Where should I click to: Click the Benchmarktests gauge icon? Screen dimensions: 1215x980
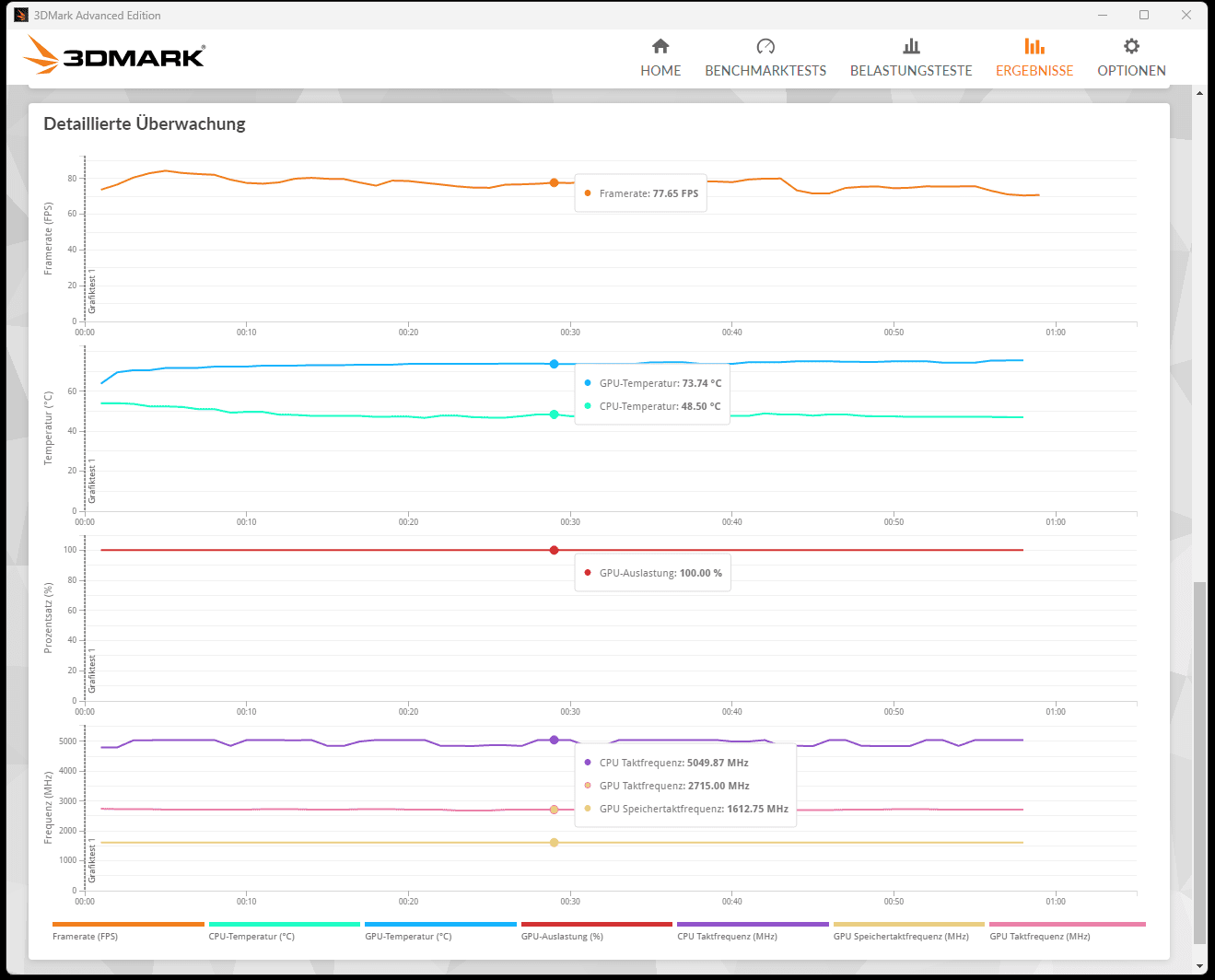(765, 46)
